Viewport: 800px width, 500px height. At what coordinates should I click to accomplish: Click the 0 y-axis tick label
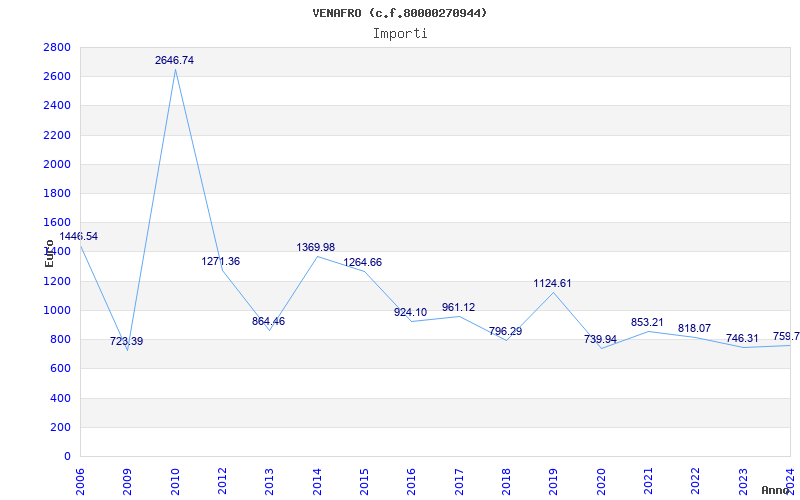(67, 456)
